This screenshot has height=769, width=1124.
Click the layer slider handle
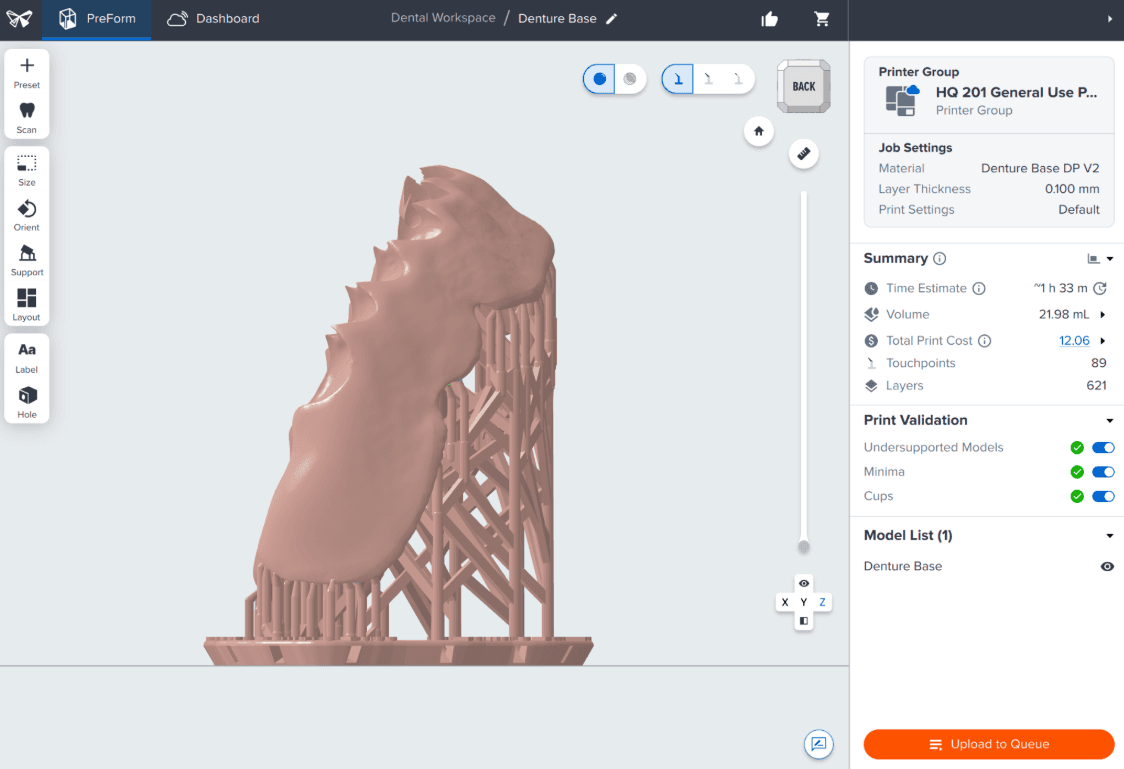[x=804, y=547]
